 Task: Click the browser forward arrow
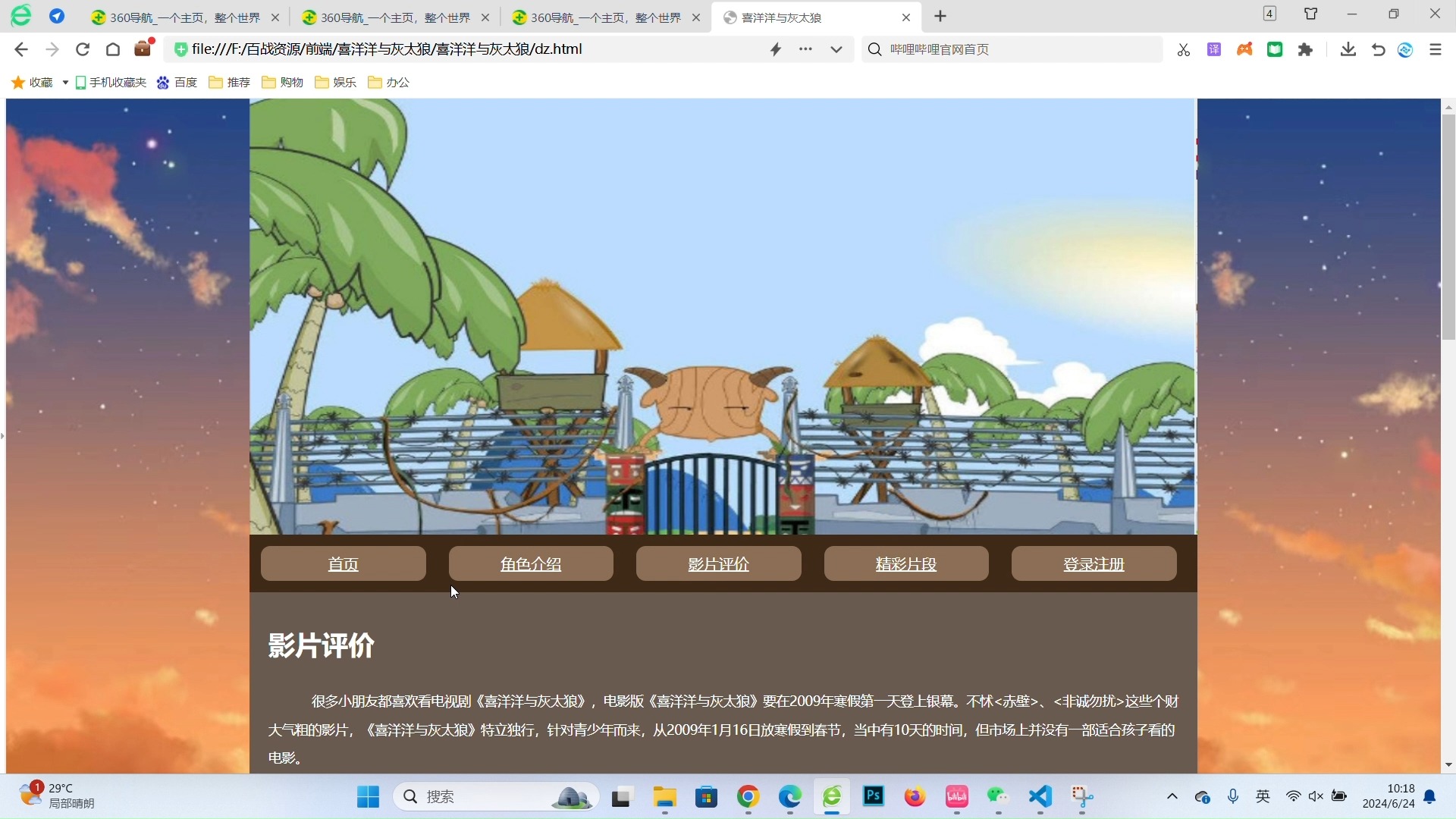tap(52, 49)
